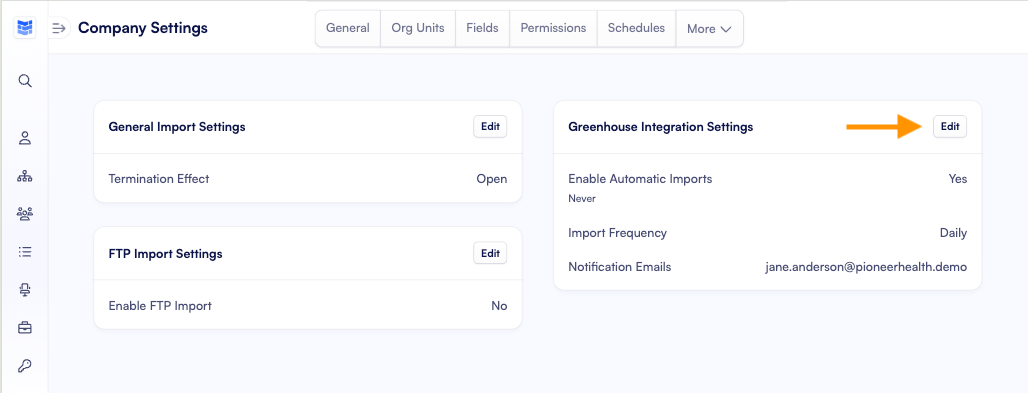Click the No value for FTP import
Image resolution: width=1028 pixels, height=393 pixels.
point(499,306)
